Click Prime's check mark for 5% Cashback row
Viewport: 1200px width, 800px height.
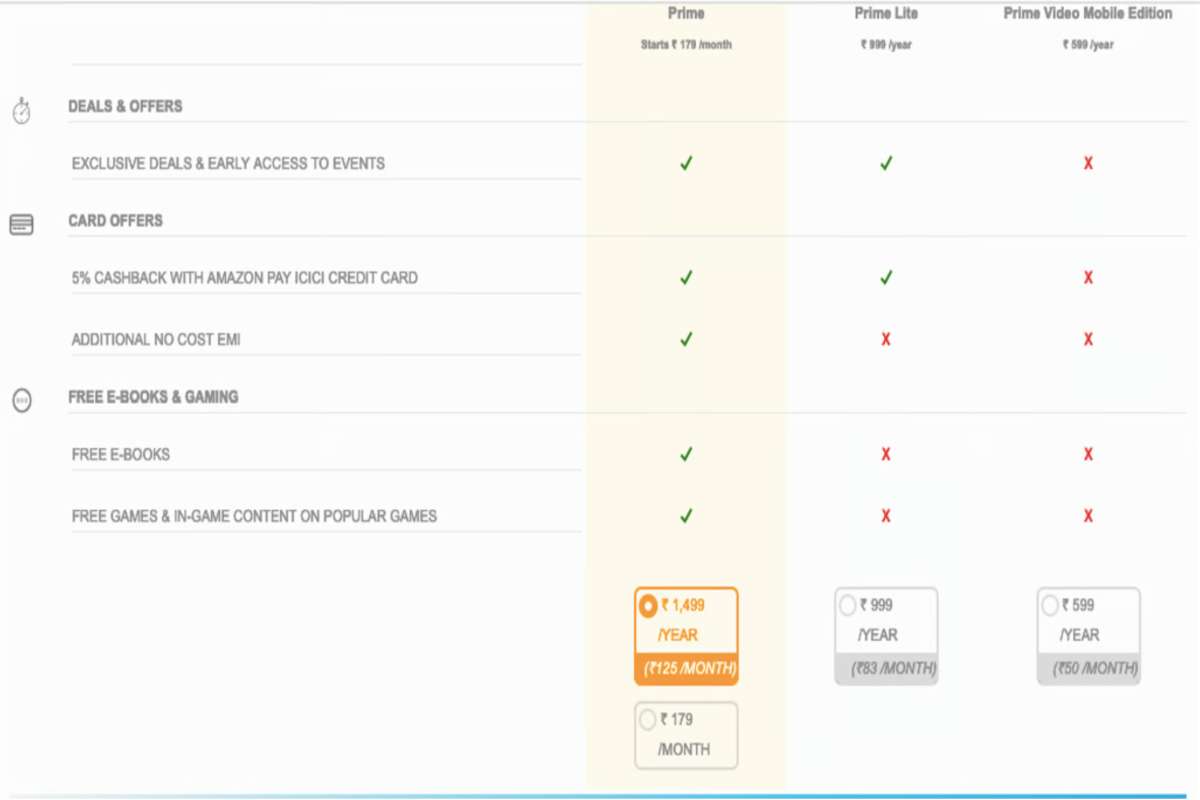pyautogui.click(x=686, y=277)
